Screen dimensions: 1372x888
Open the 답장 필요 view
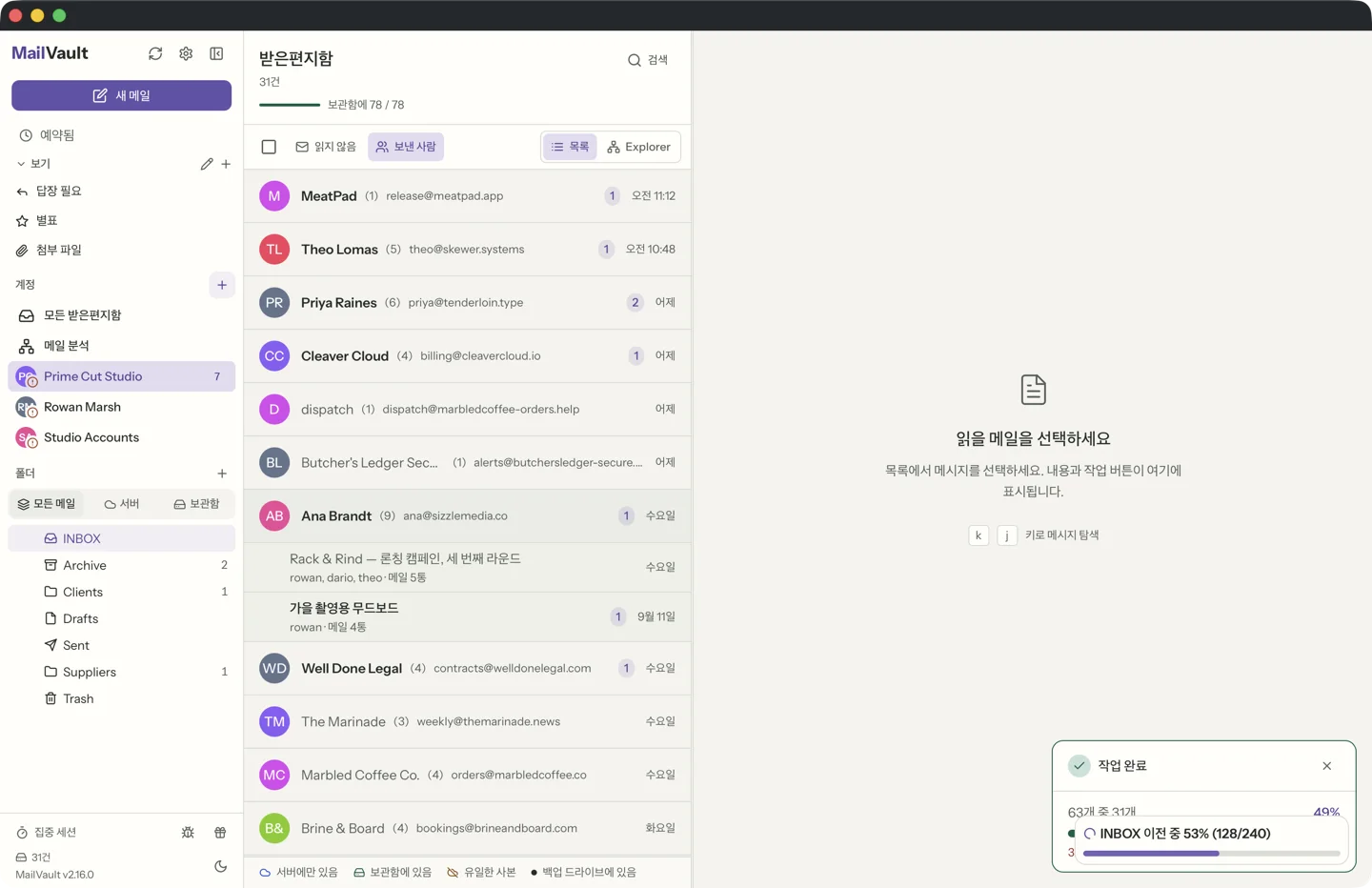122,192
